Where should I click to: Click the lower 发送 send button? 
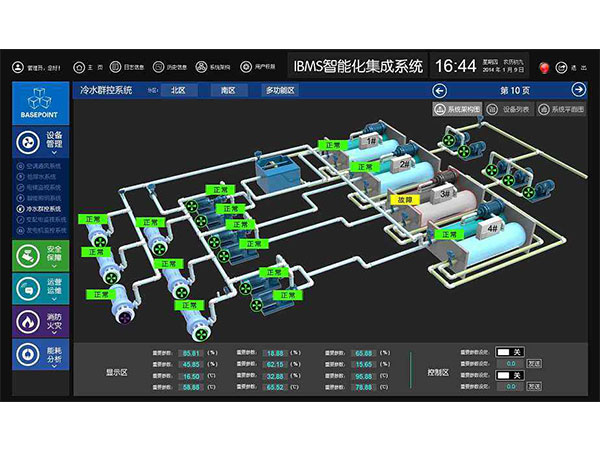point(534,386)
